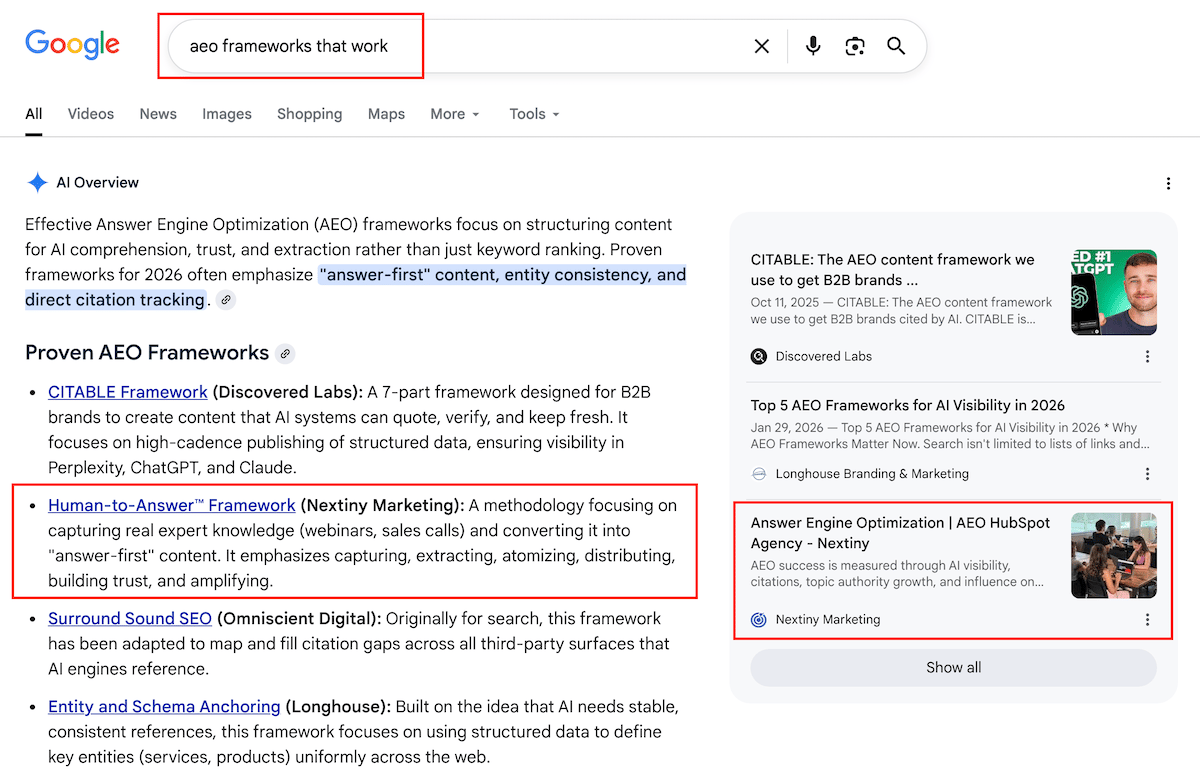The width and height of the screenshot is (1200, 780).
Task: Click Nextiny Marketing favicon
Action: 759,620
